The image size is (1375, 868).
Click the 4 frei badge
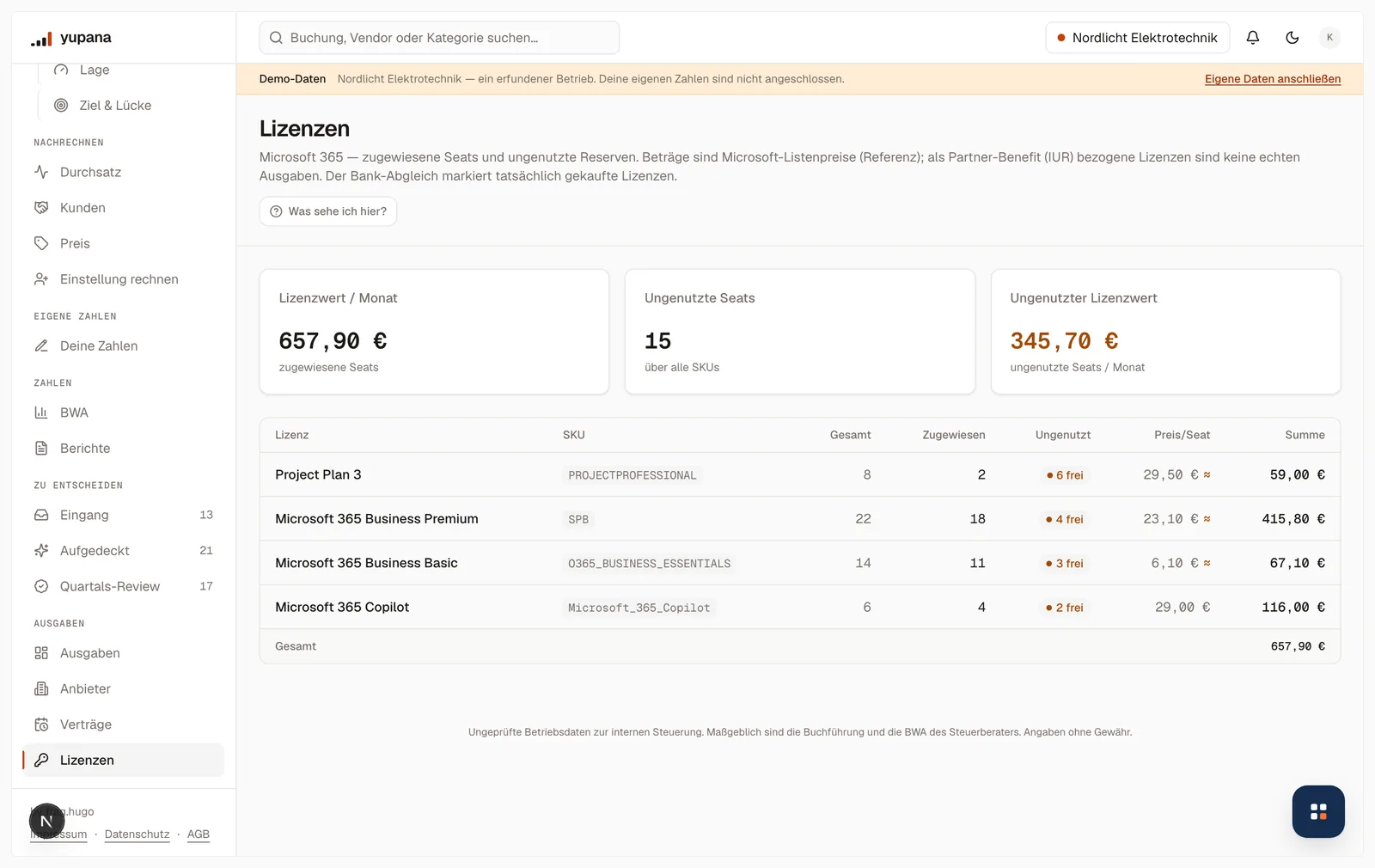(1065, 519)
